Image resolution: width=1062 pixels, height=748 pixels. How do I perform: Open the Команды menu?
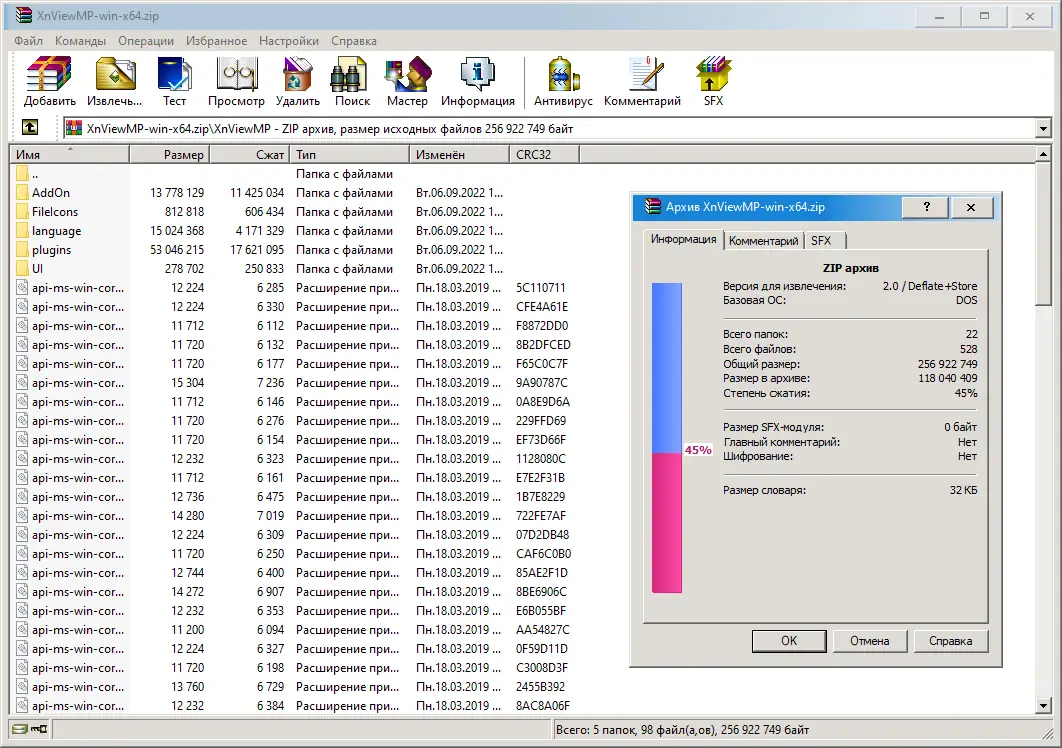click(x=80, y=41)
